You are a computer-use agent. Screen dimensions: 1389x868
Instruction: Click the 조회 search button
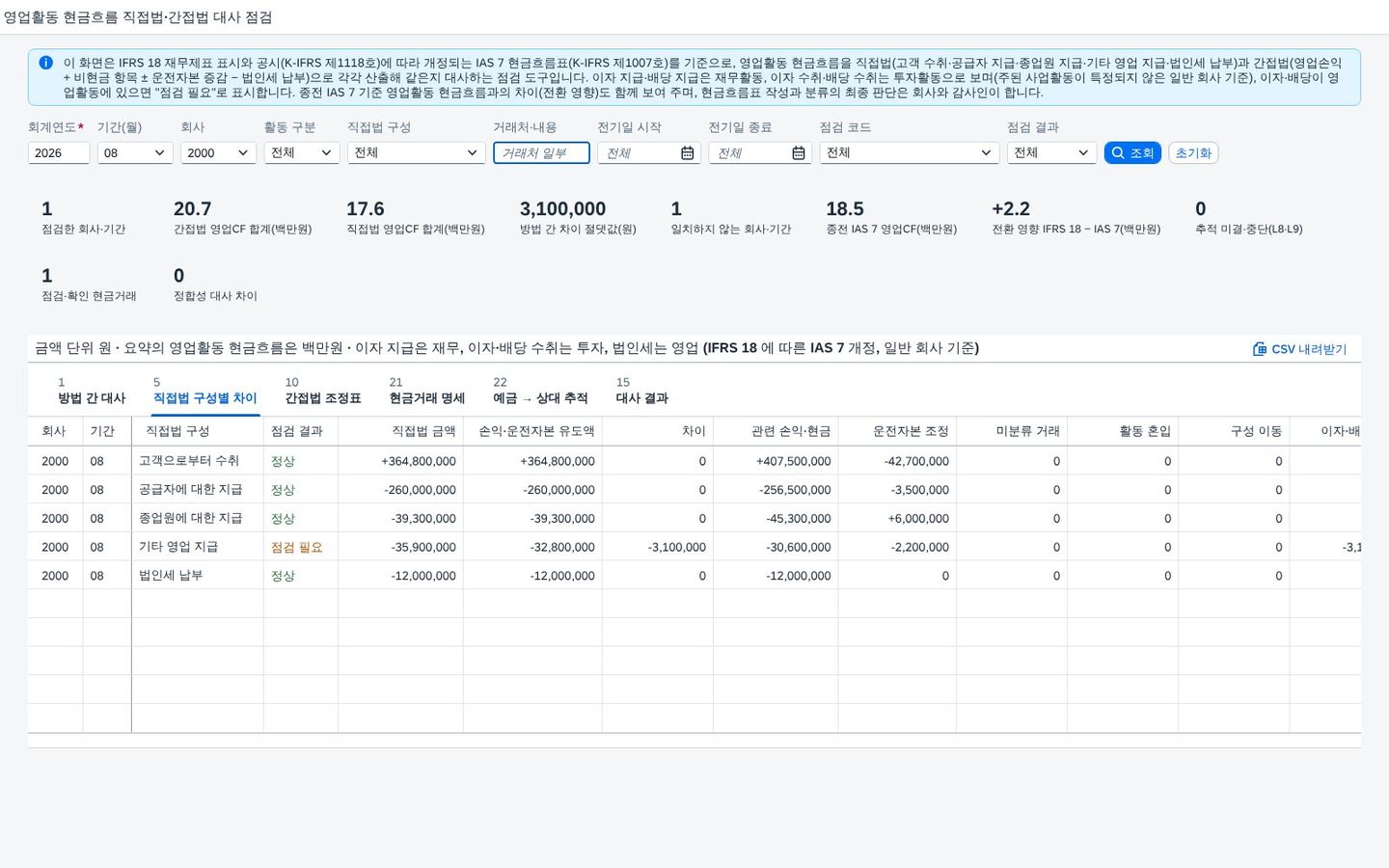pos(1132,152)
